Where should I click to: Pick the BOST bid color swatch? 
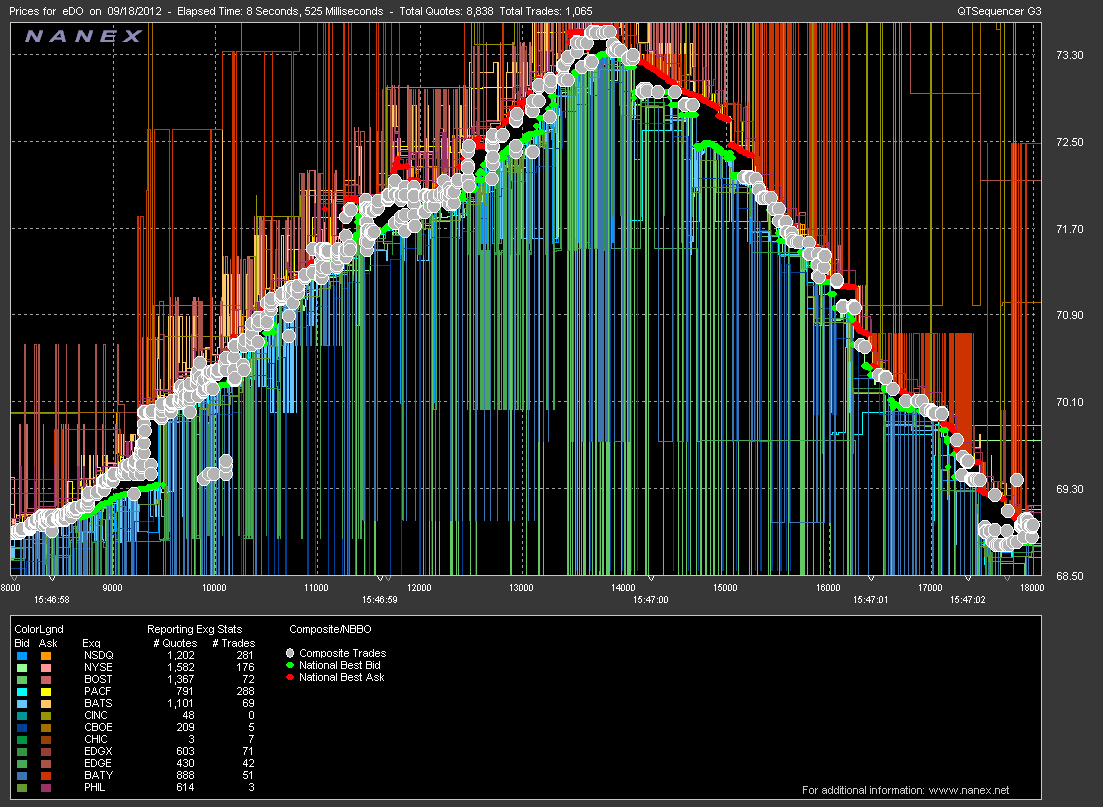coord(22,680)
